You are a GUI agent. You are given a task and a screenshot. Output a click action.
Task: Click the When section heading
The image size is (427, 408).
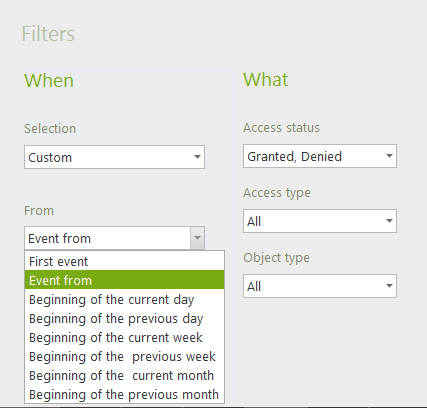tap(49, 81)
